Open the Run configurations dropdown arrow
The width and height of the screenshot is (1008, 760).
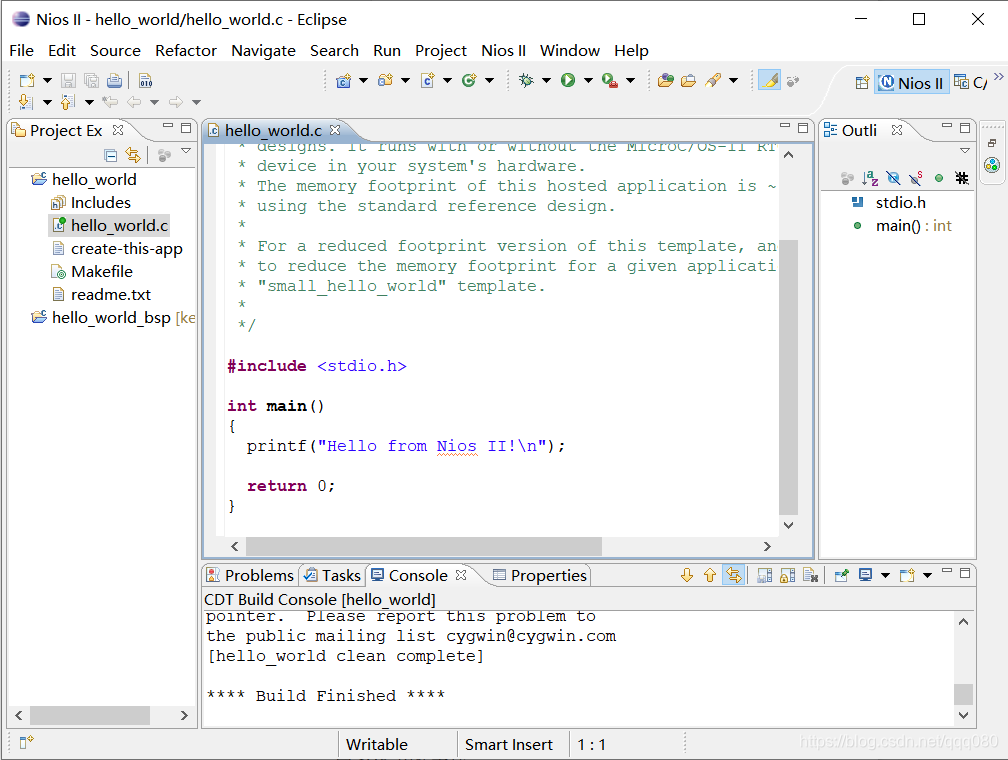[588, 81]
